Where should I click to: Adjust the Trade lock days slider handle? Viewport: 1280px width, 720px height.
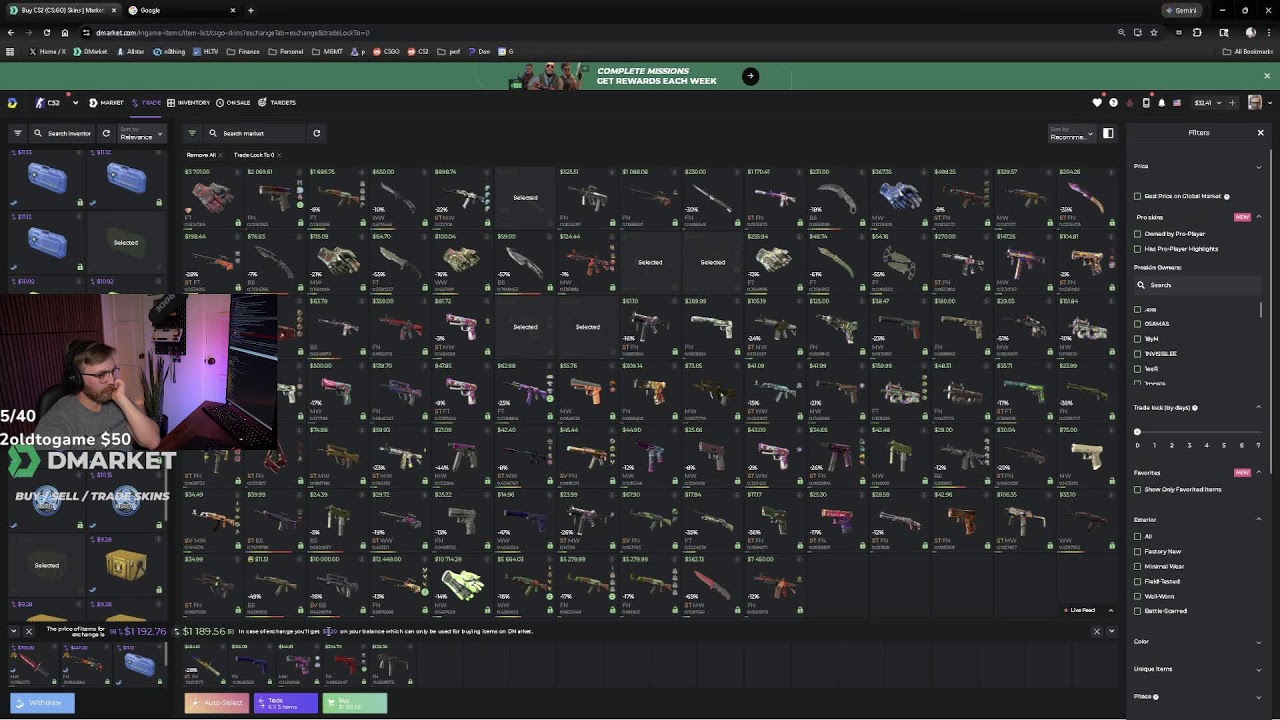point(1137,432)
